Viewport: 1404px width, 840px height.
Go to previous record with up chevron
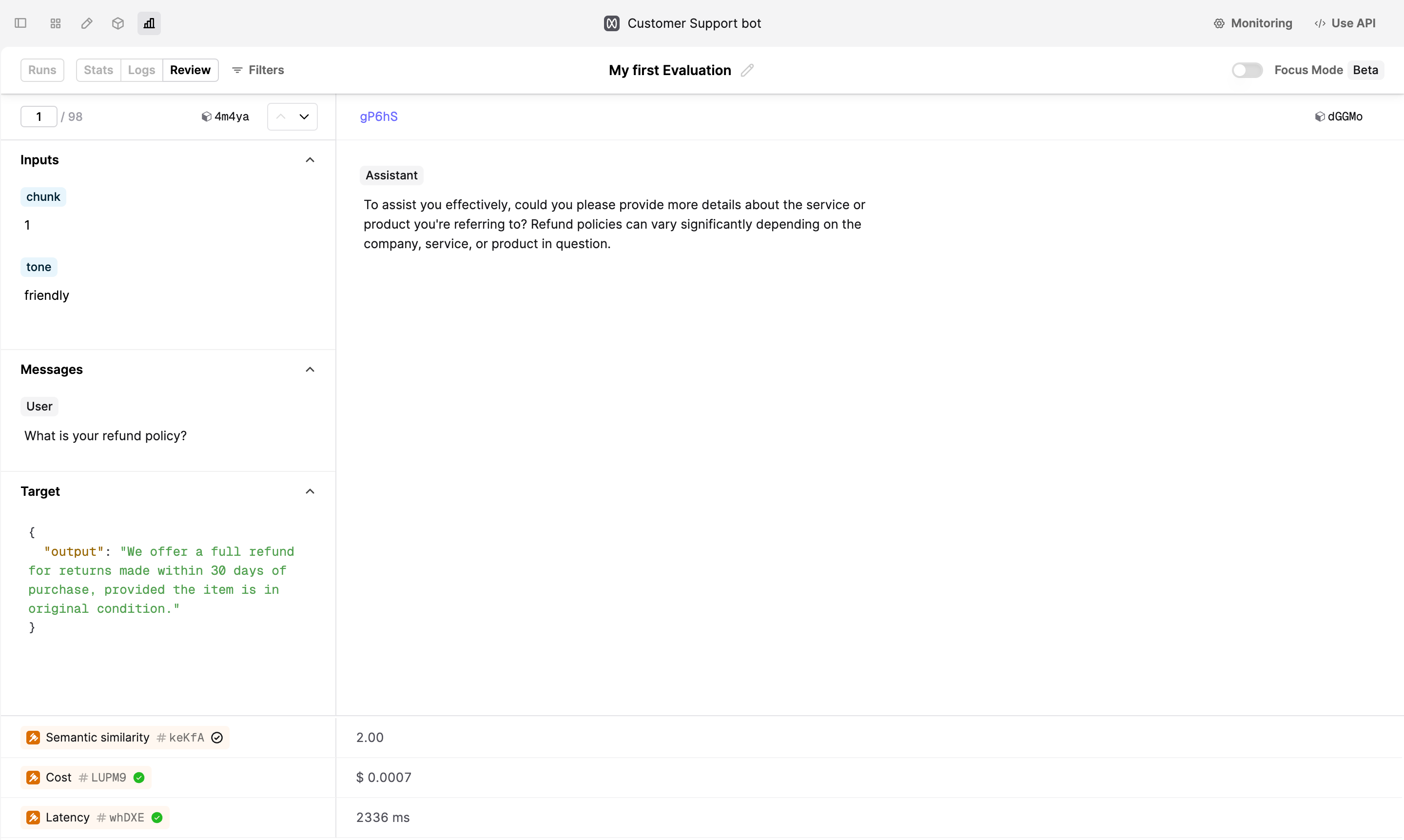[x=280, y=117]
